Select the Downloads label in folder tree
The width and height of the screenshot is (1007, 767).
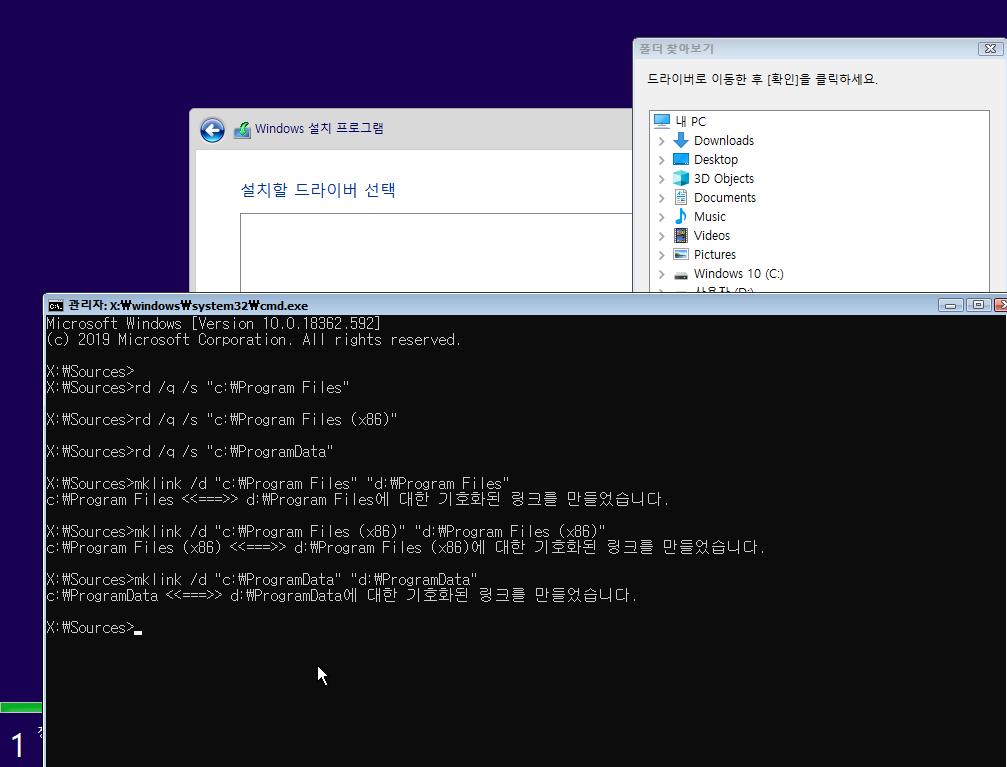[x=724, y=141]
